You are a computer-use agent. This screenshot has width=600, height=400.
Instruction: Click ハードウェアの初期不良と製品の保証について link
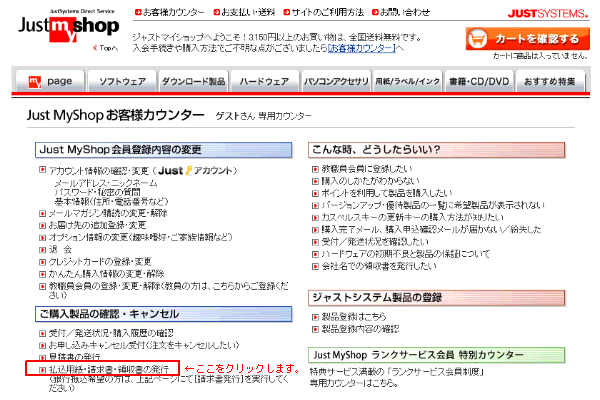click(x=406, y=254)
